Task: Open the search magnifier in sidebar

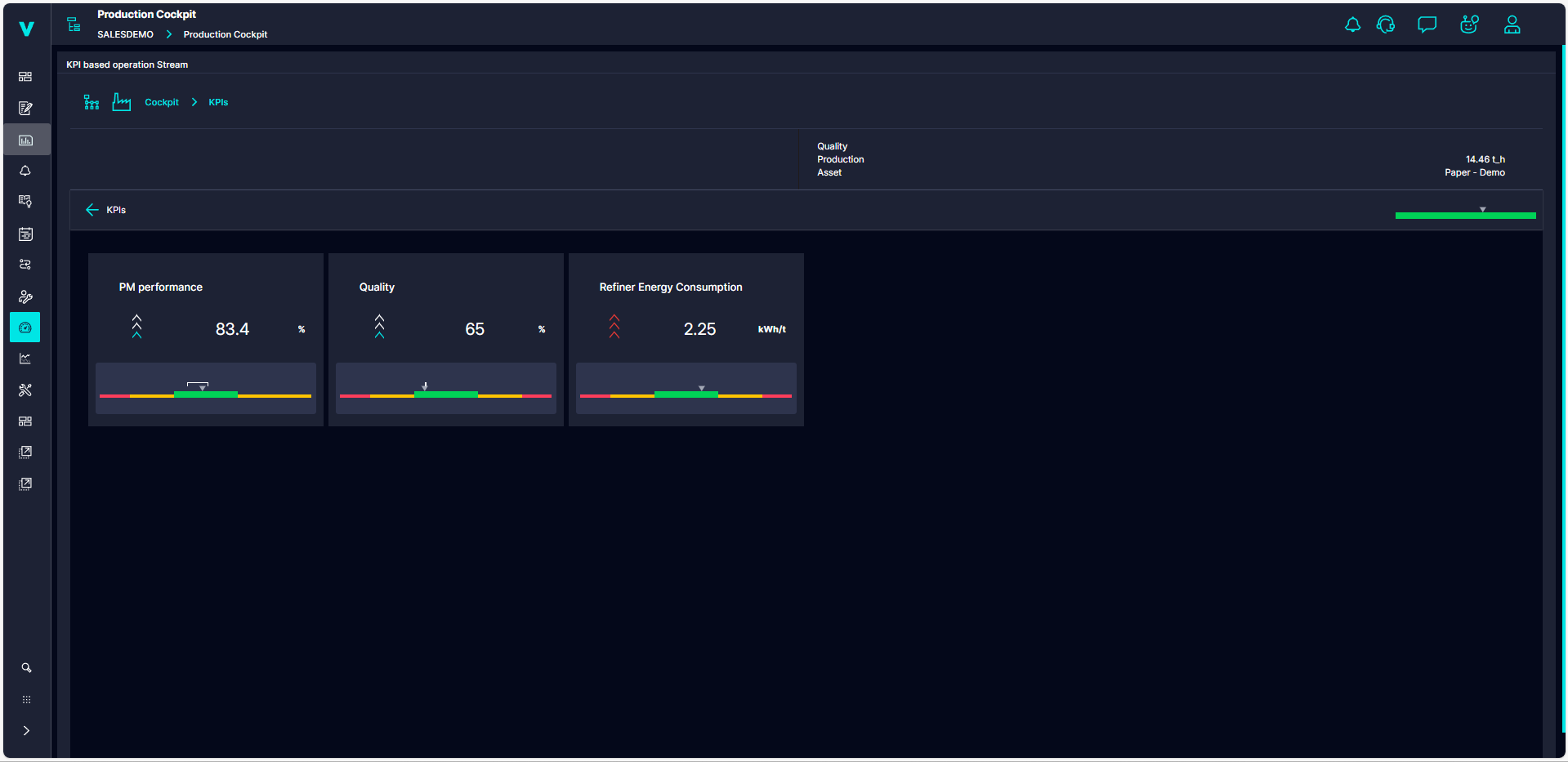Action: [26, 668]
